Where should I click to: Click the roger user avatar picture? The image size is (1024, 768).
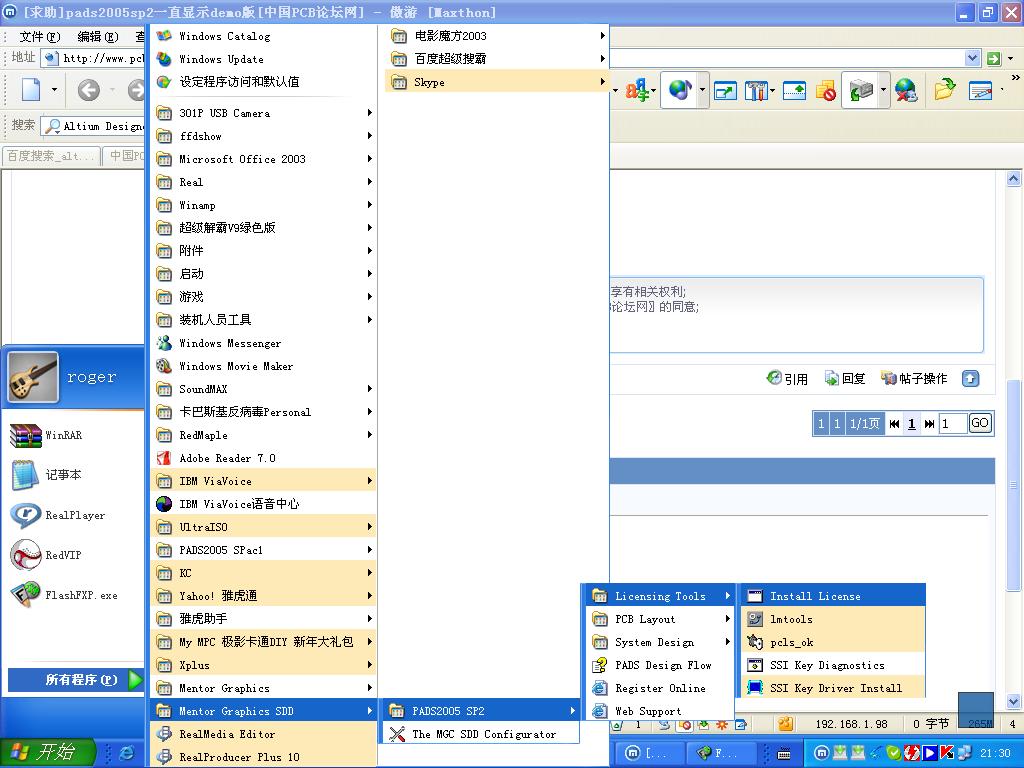(x=33, y=377)
